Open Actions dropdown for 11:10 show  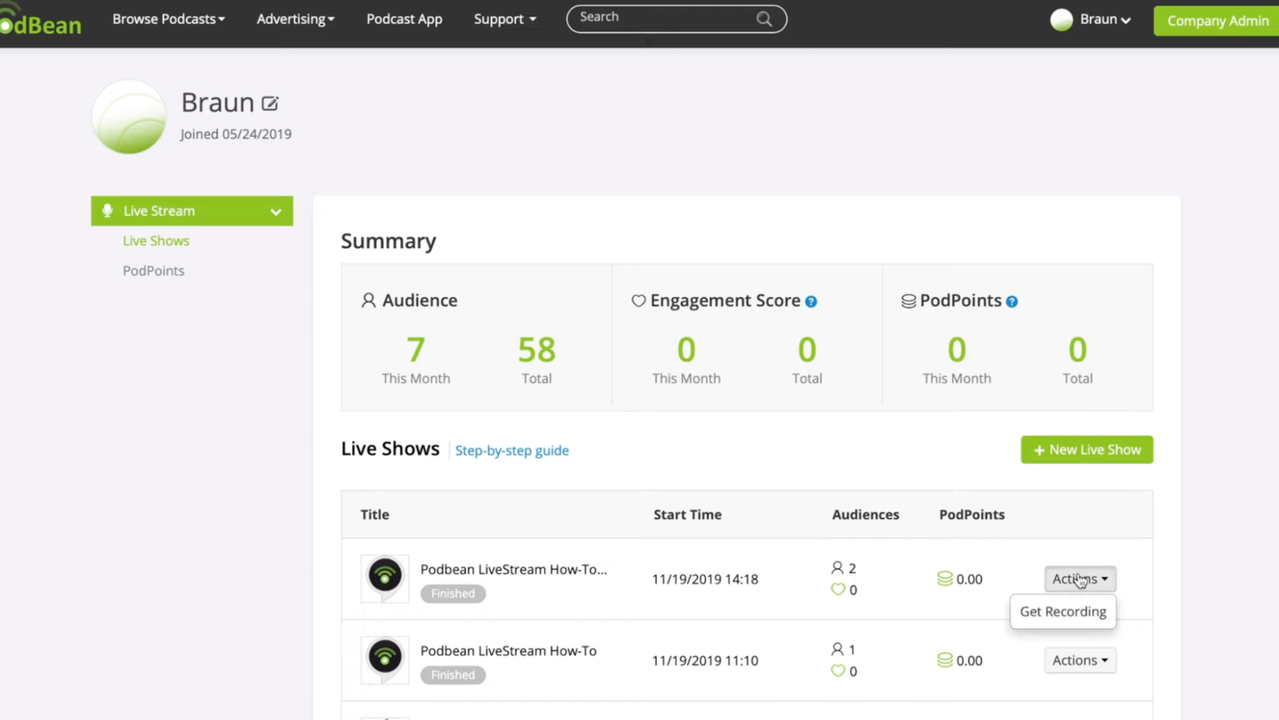coord(1079,660)
